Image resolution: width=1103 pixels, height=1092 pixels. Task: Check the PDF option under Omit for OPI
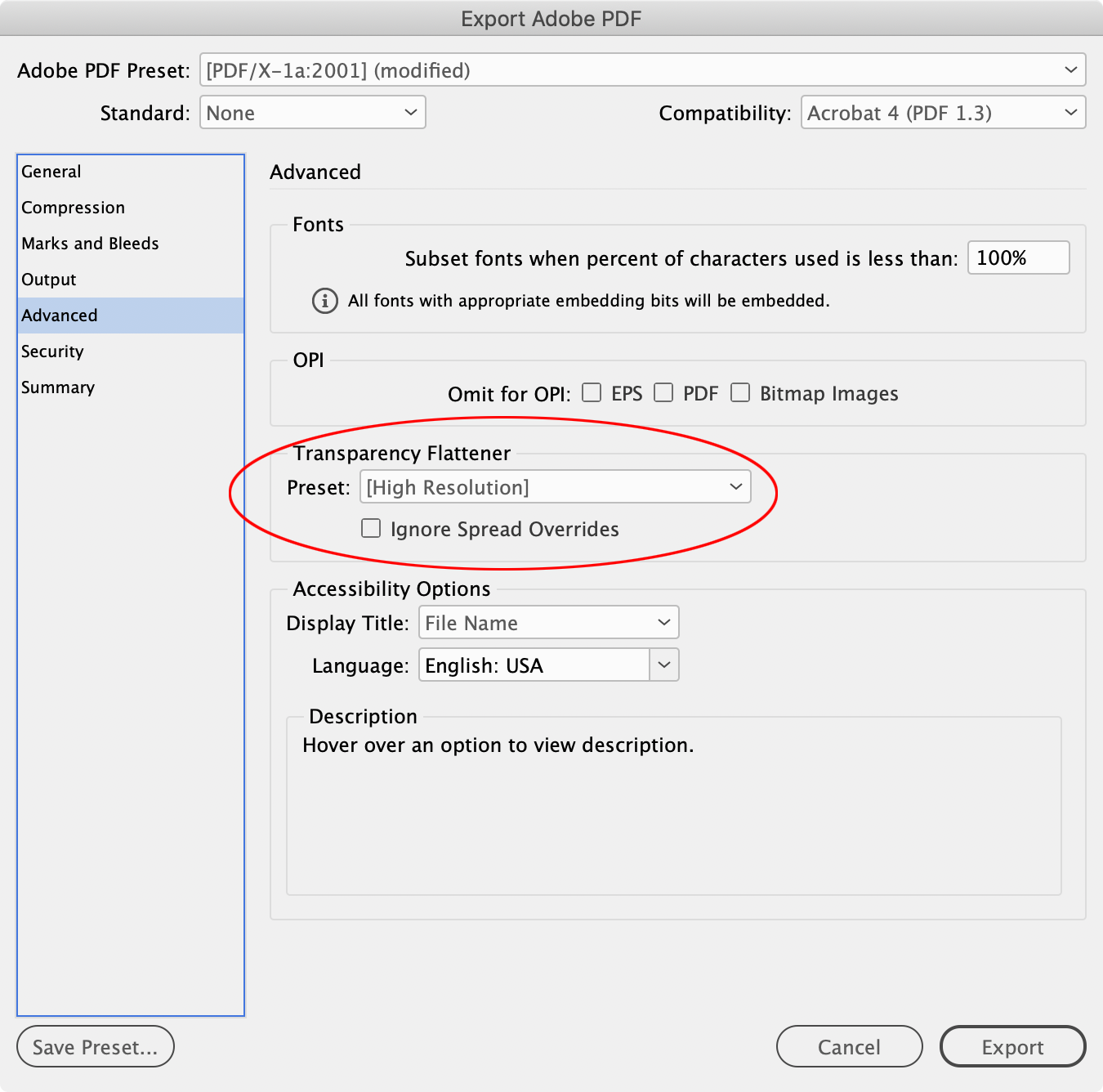[663, 392]
